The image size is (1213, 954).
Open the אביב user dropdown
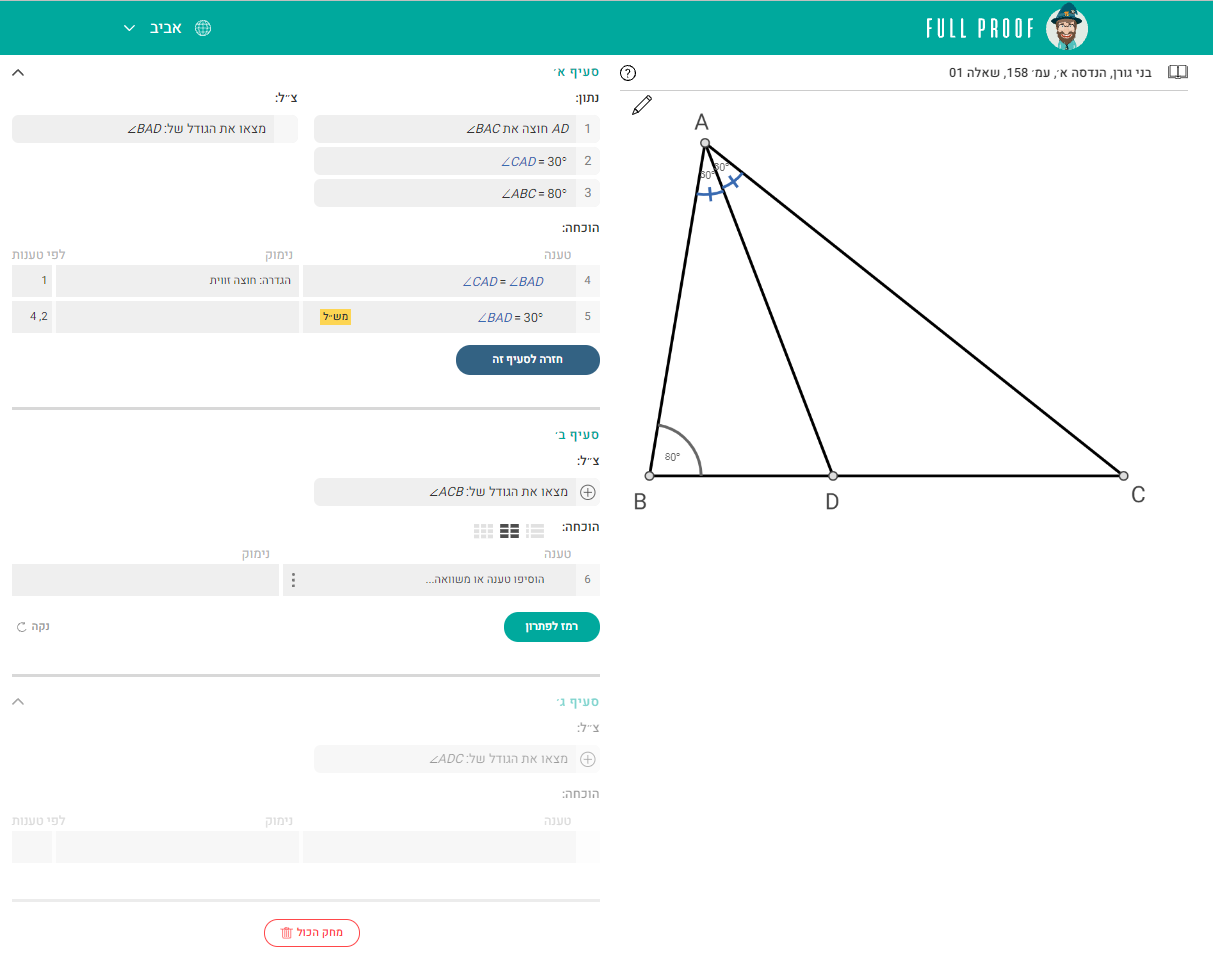(153, 28)
